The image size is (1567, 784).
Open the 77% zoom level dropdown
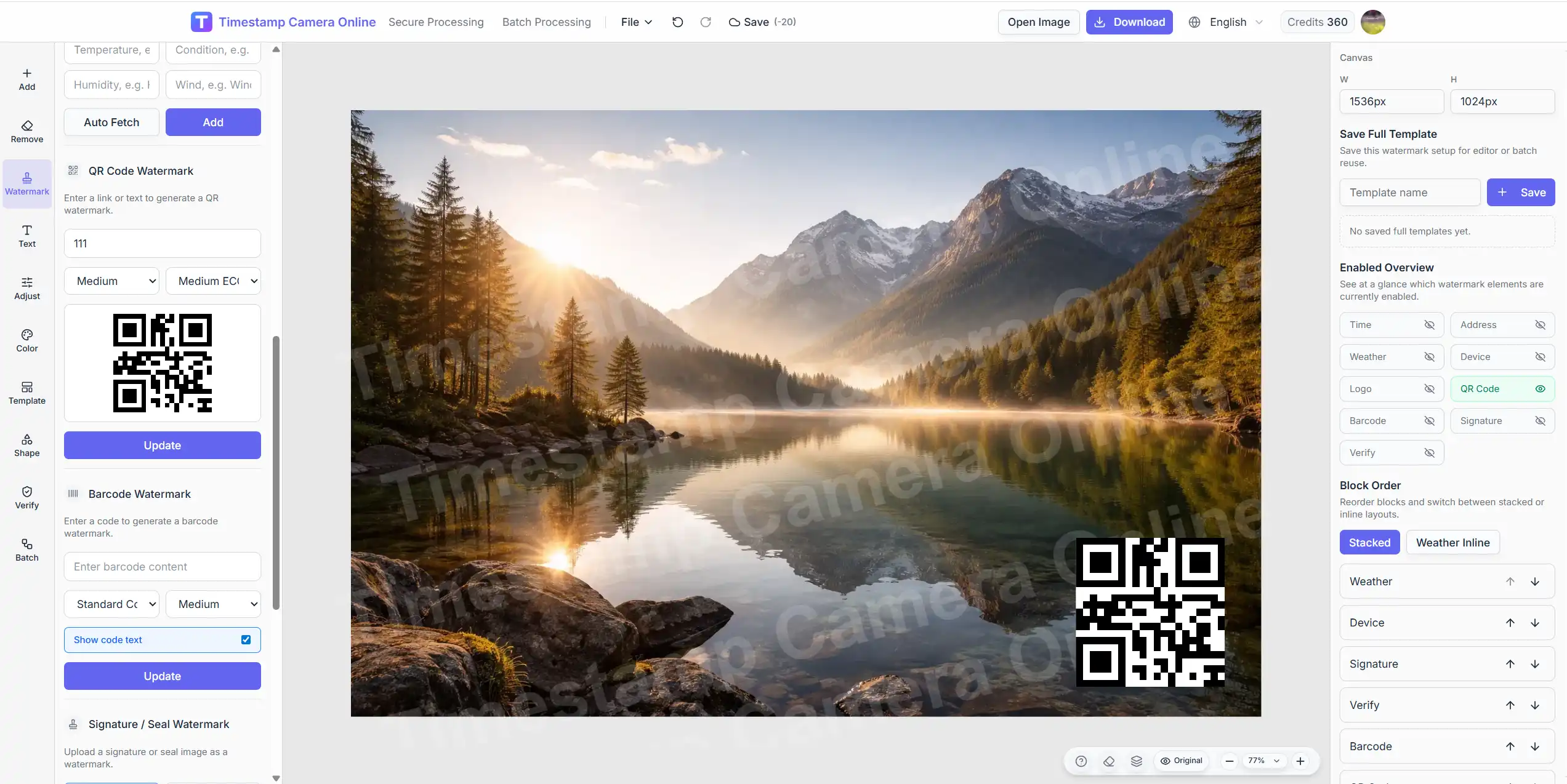point(1264,761)
